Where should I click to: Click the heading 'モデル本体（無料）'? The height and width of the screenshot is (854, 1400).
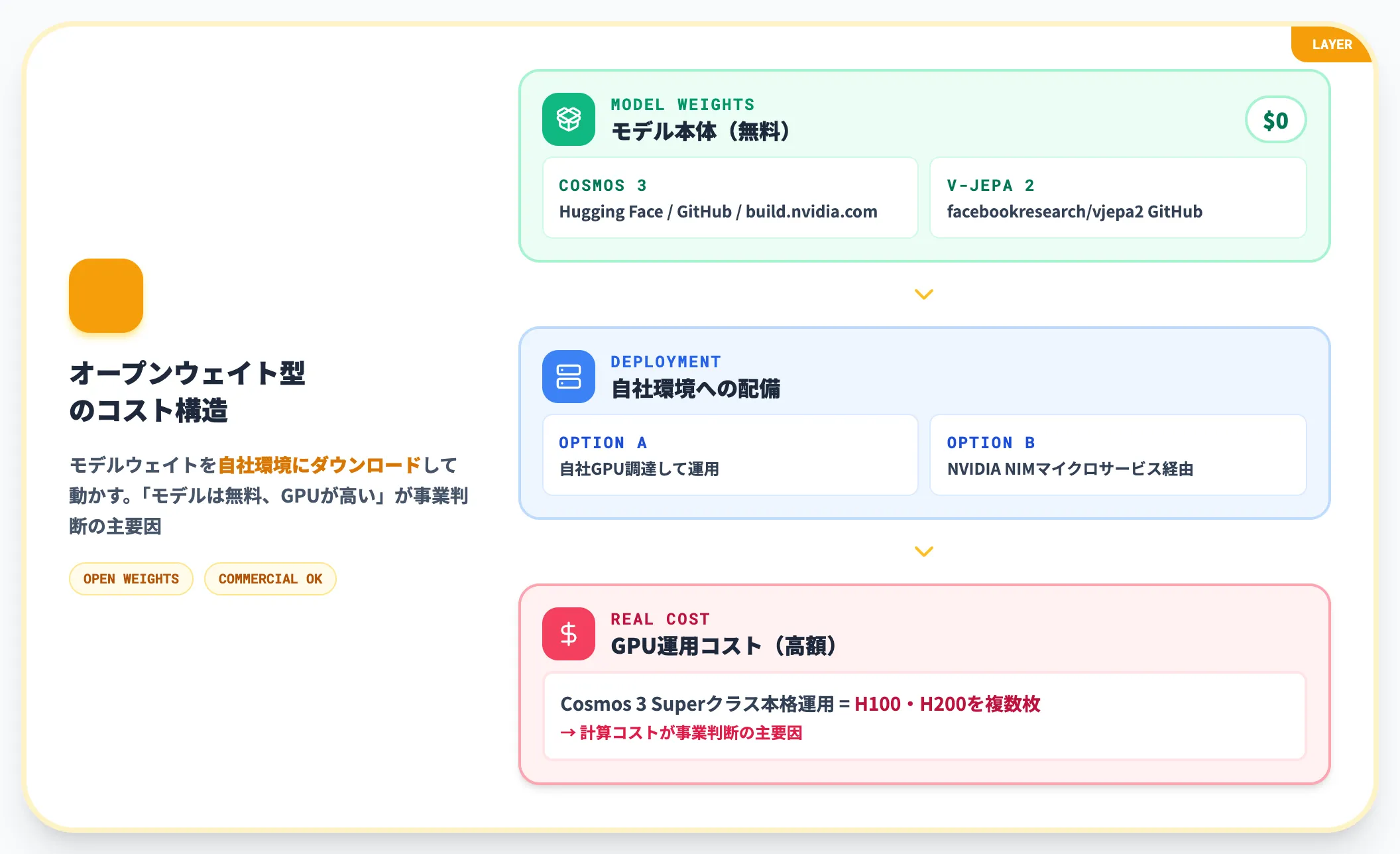[x=700, y=131]
